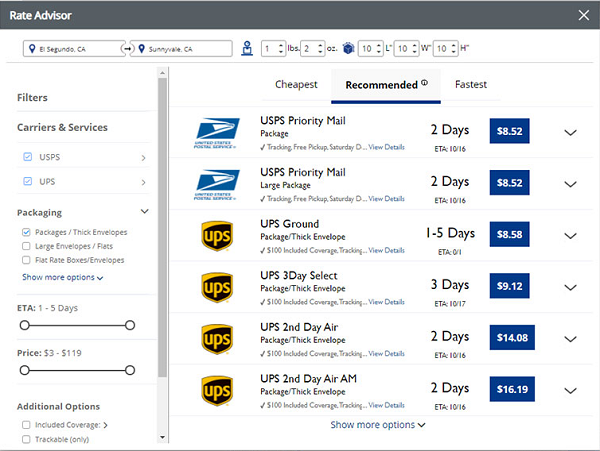
Task: Enable Large Envelopes / Flats checkbox
Action: coord(26,246)
